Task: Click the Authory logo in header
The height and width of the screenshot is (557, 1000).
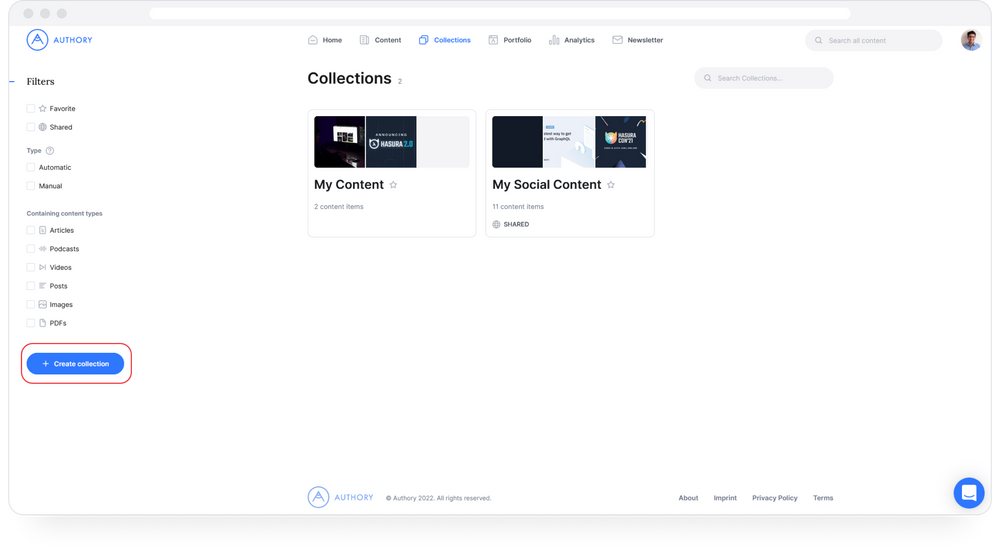Action: (59, 40)
